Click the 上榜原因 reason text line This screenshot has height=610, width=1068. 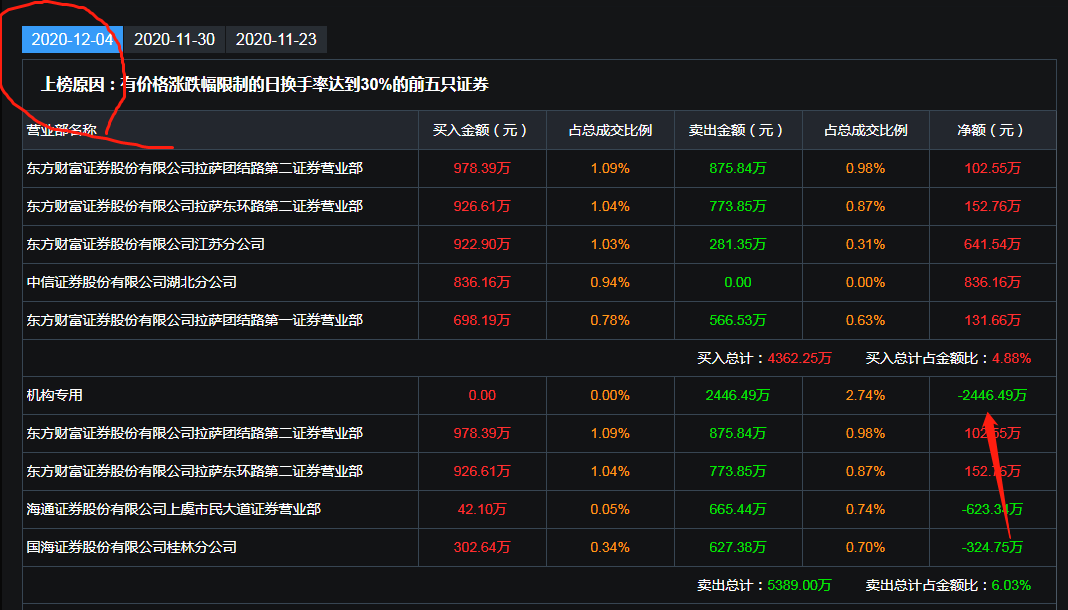pyautogui.click(x=265, y=84)
